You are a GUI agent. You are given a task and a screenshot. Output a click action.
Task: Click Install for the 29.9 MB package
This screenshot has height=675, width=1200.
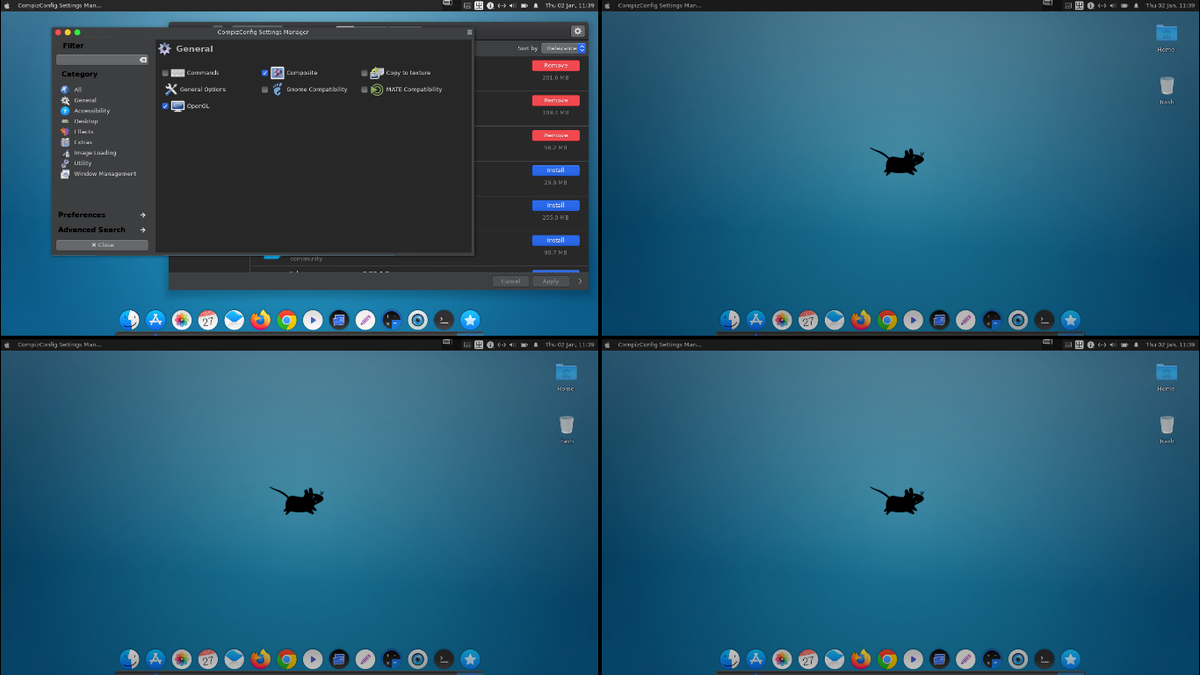pos(556,170)
